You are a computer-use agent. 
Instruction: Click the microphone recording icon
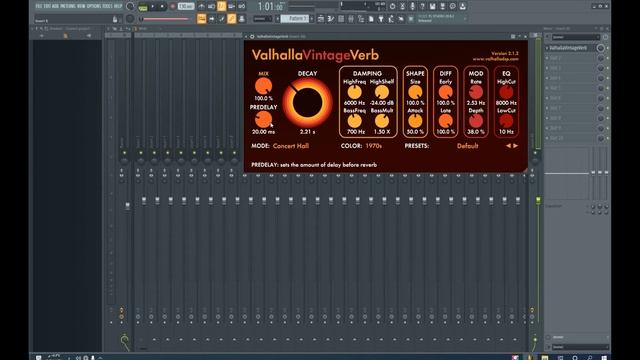(413, 7)
